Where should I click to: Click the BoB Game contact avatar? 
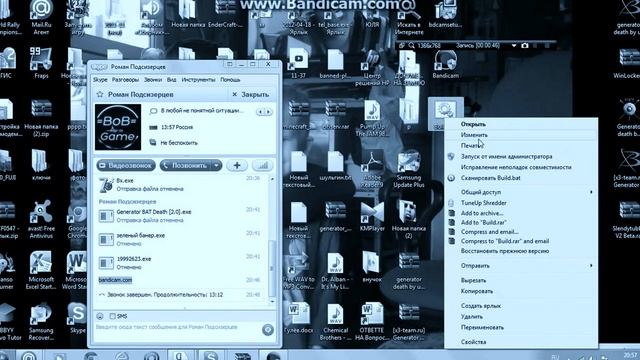click(x=118, y=127)
